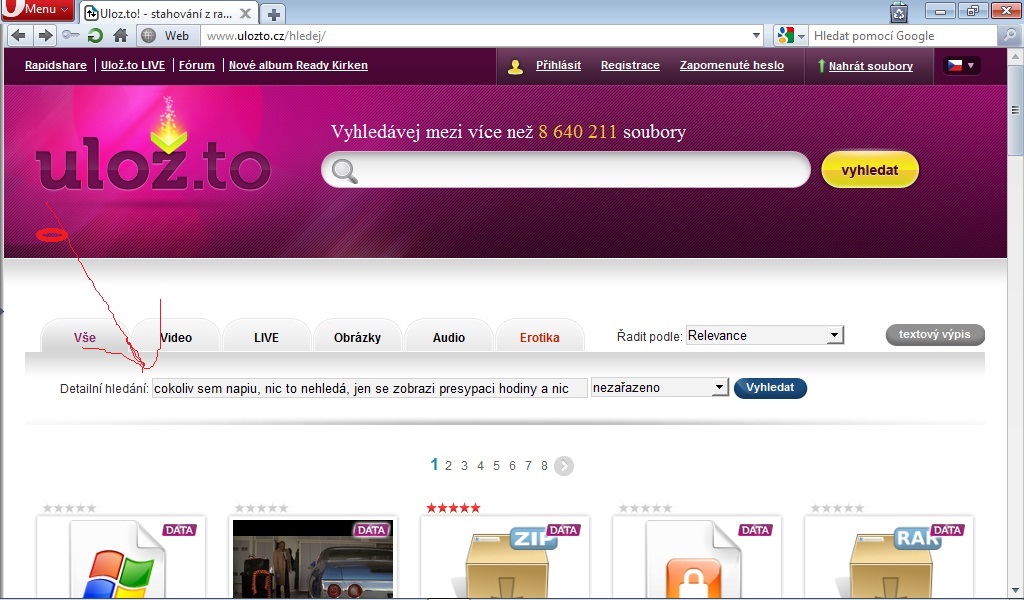
Task: Open 'Nové album Ready Kirken' link
Action: (x=298, y=65)
